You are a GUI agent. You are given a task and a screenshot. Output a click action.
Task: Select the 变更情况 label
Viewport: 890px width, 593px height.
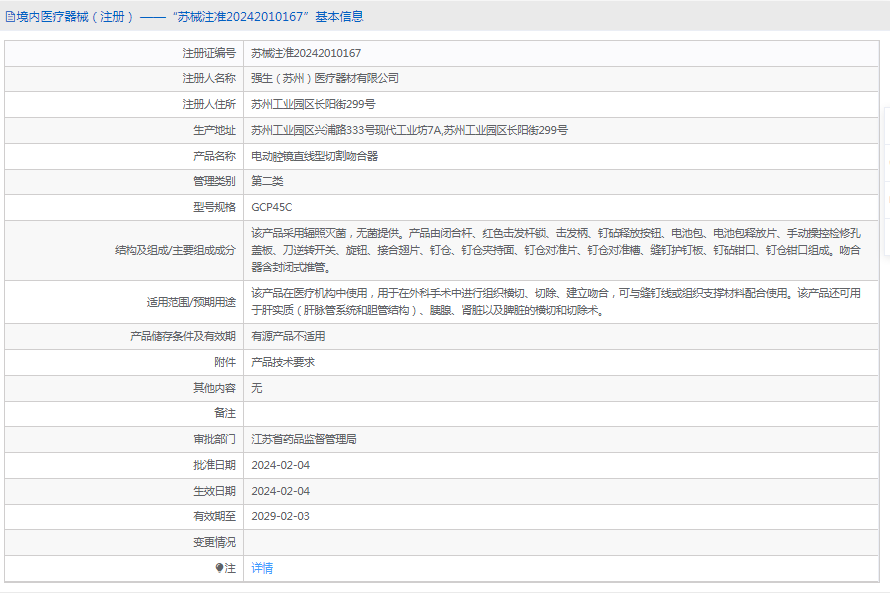pos(214,542)
